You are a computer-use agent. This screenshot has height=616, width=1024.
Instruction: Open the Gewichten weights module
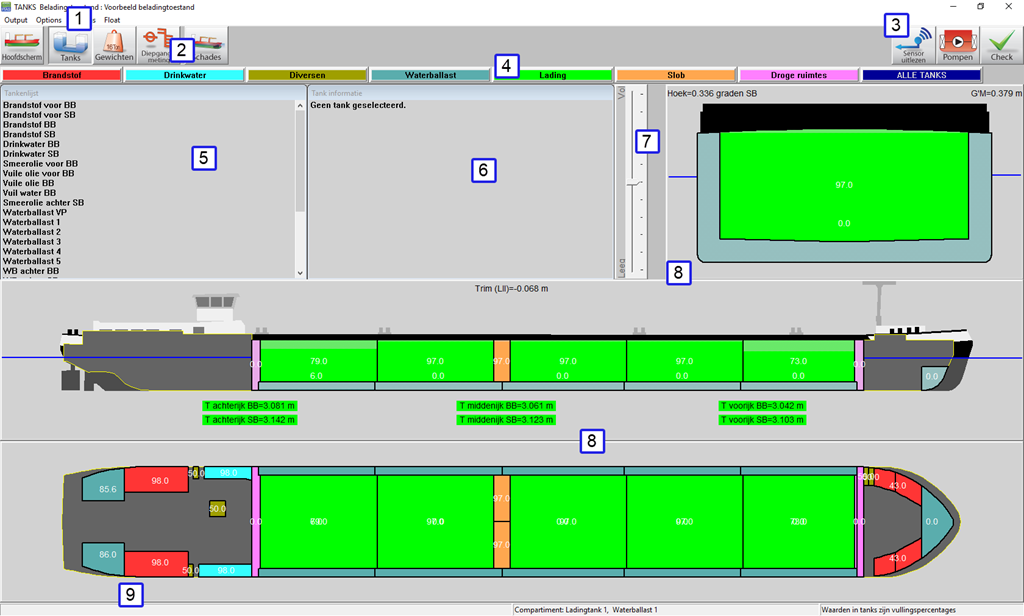tap(114, 45)
